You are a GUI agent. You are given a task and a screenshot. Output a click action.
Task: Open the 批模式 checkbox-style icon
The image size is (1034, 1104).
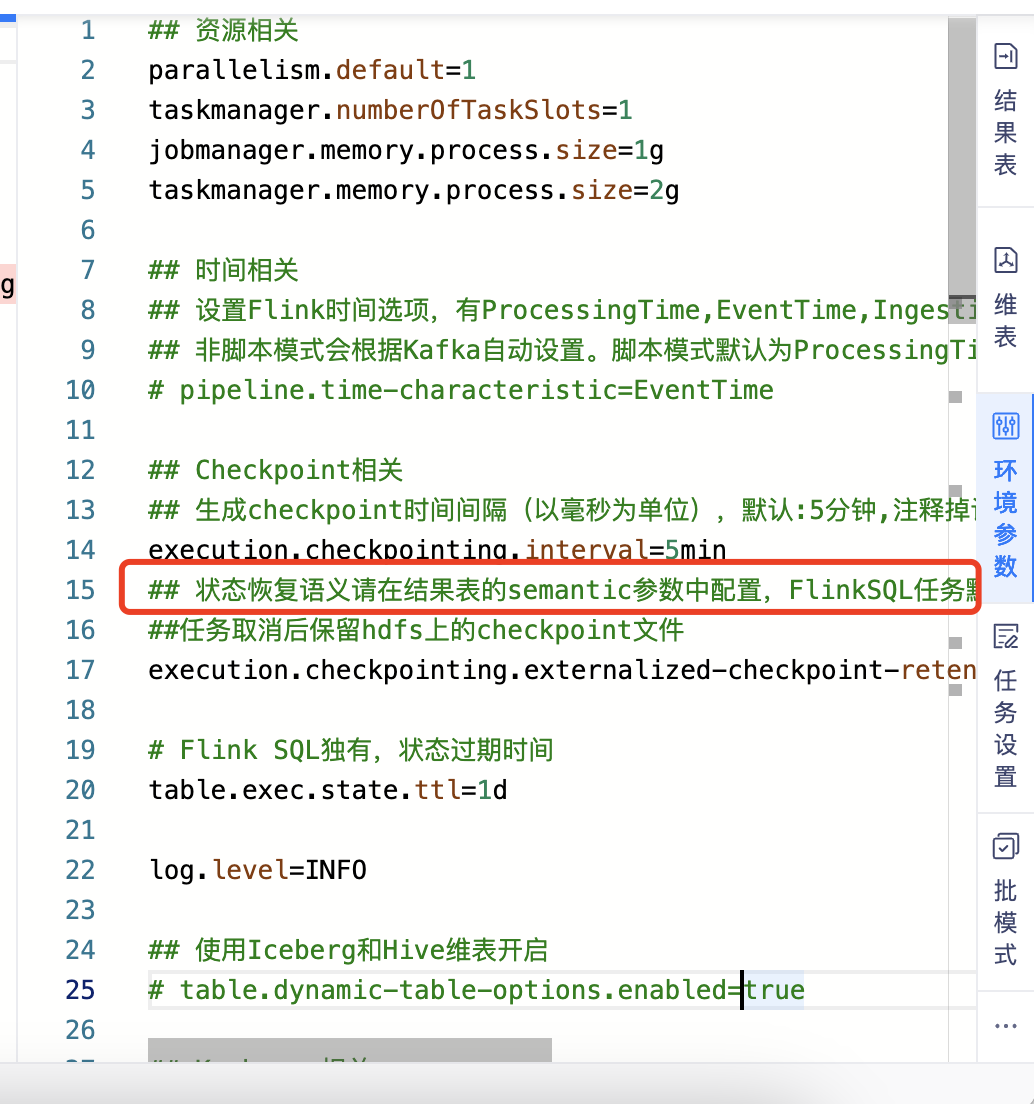click(x=1005, y=847)
